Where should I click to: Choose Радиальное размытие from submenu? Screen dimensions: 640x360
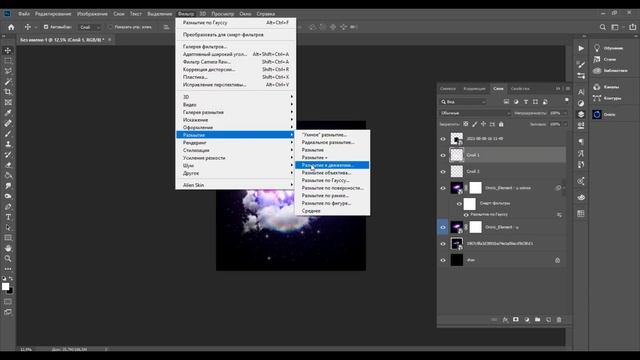coord(332,142)
